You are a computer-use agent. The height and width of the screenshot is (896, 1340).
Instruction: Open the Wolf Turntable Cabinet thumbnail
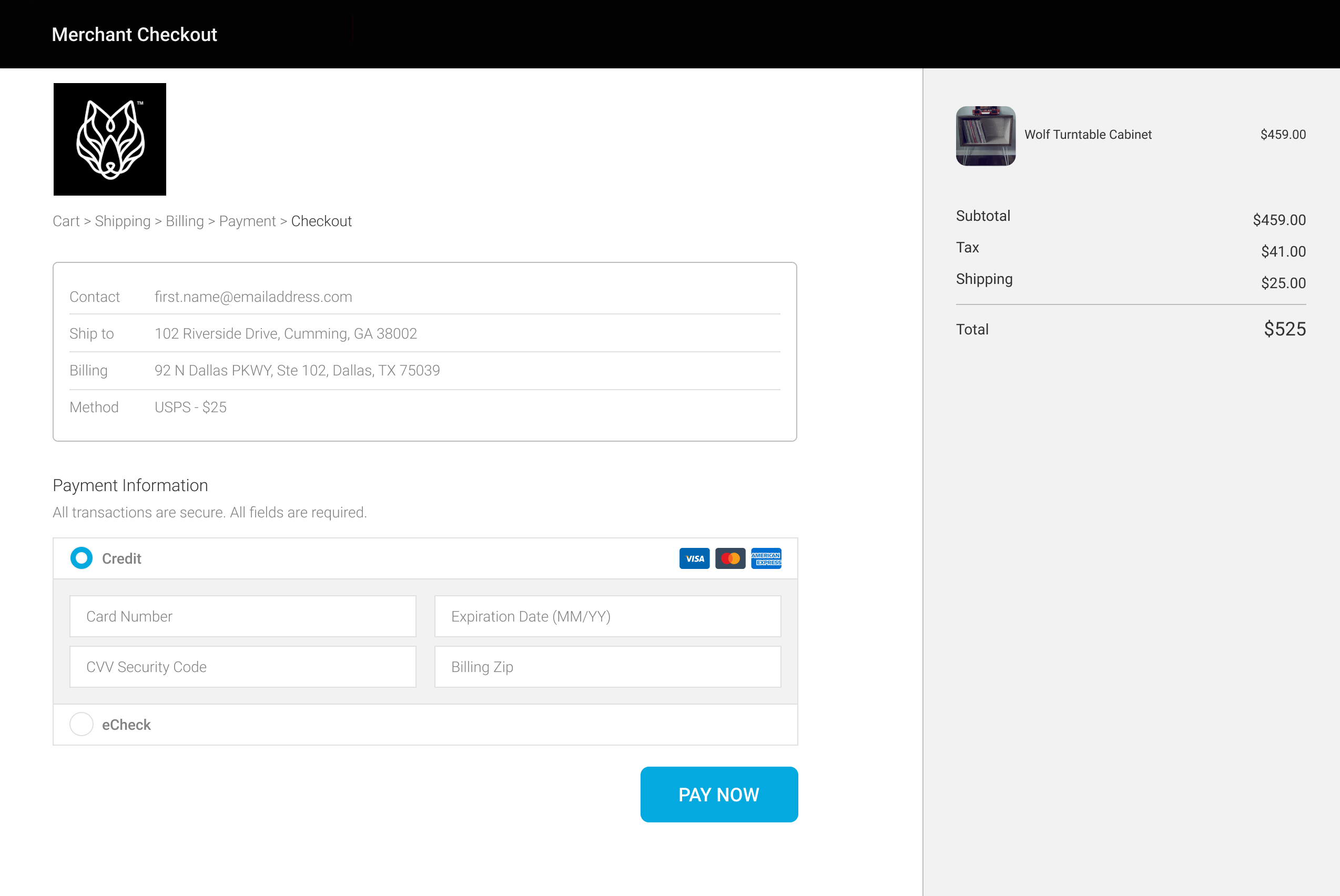(x=986, y=136)
